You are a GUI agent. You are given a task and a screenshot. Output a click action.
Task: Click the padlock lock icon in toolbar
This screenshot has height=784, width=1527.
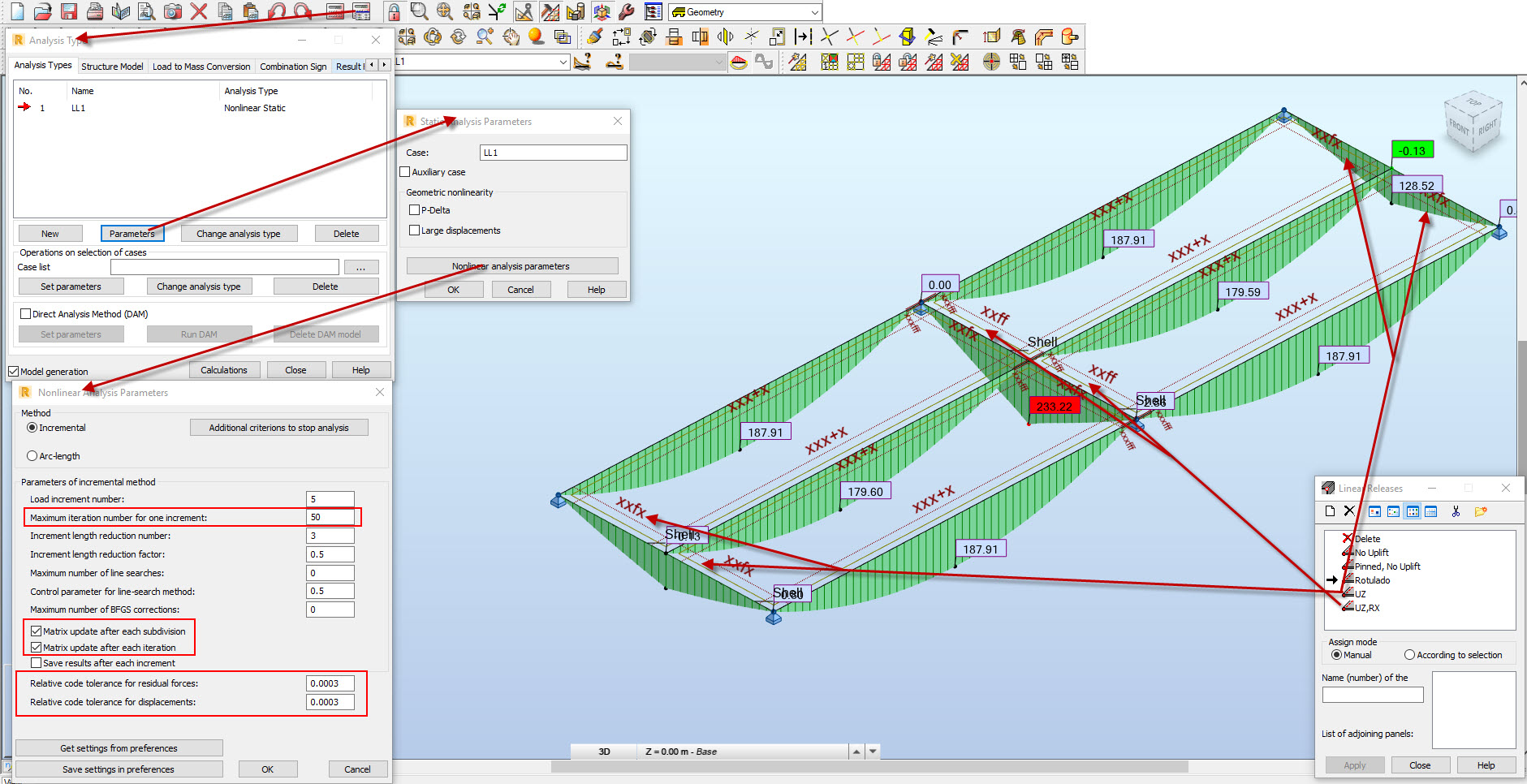[x=394, y=11]
